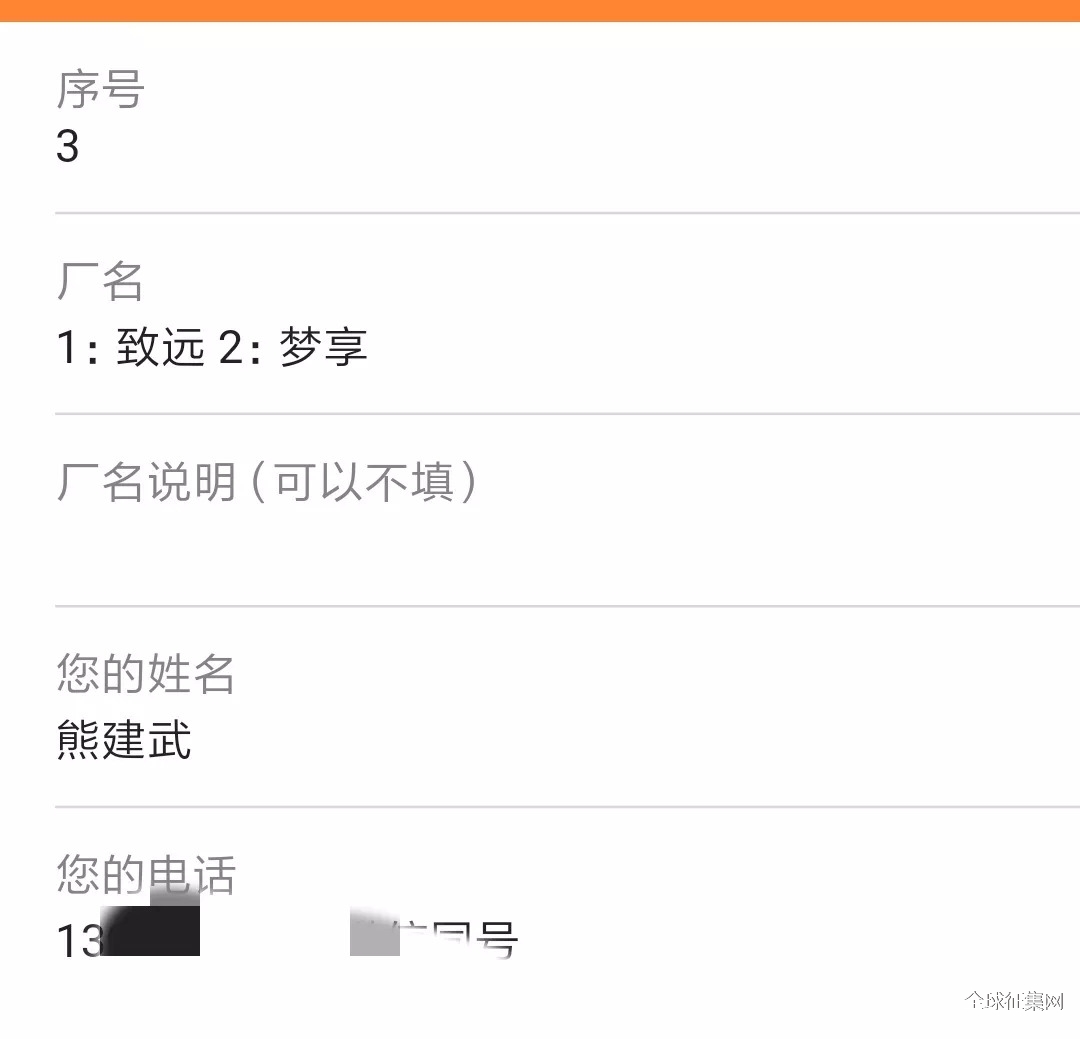Click the name value 熊建武
This screenshot has height=1039, width=1080.
(x=124, y=739)
